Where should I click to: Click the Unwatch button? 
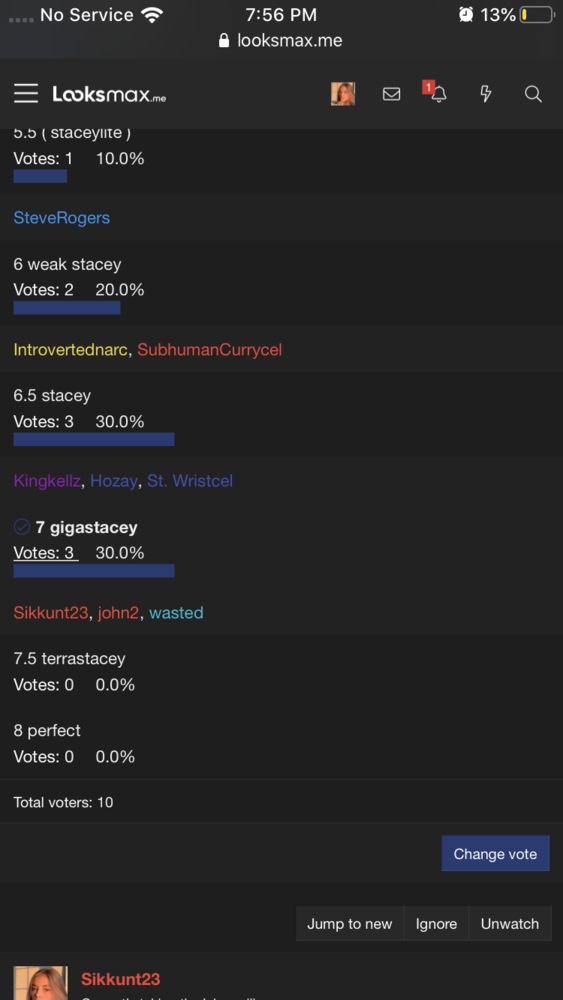click(509, 923)
